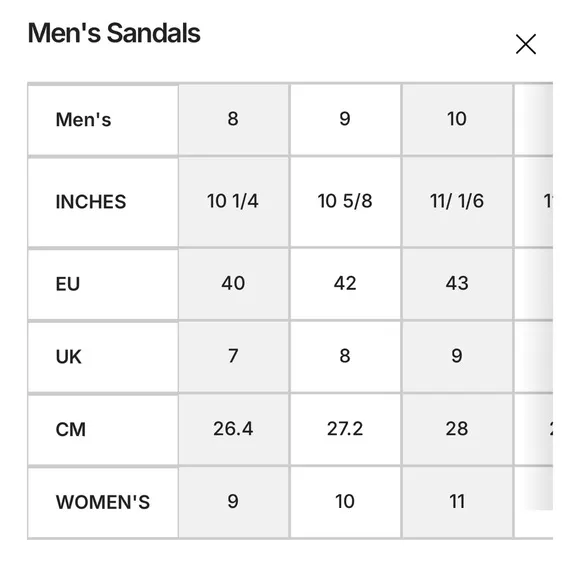Click the 27.2 CM cell

click(x=345, y=429)
